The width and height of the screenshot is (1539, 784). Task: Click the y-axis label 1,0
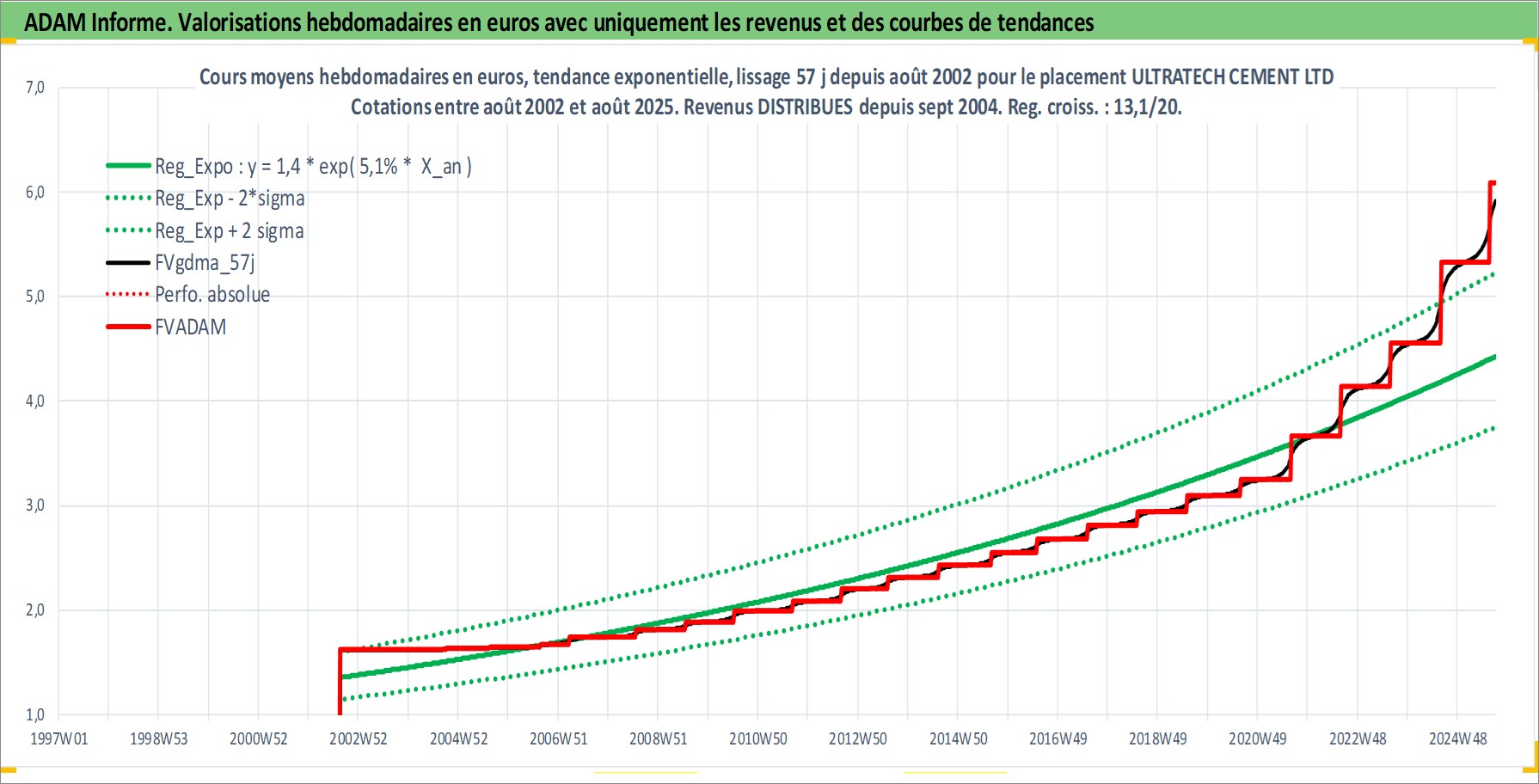pos(35,715)
